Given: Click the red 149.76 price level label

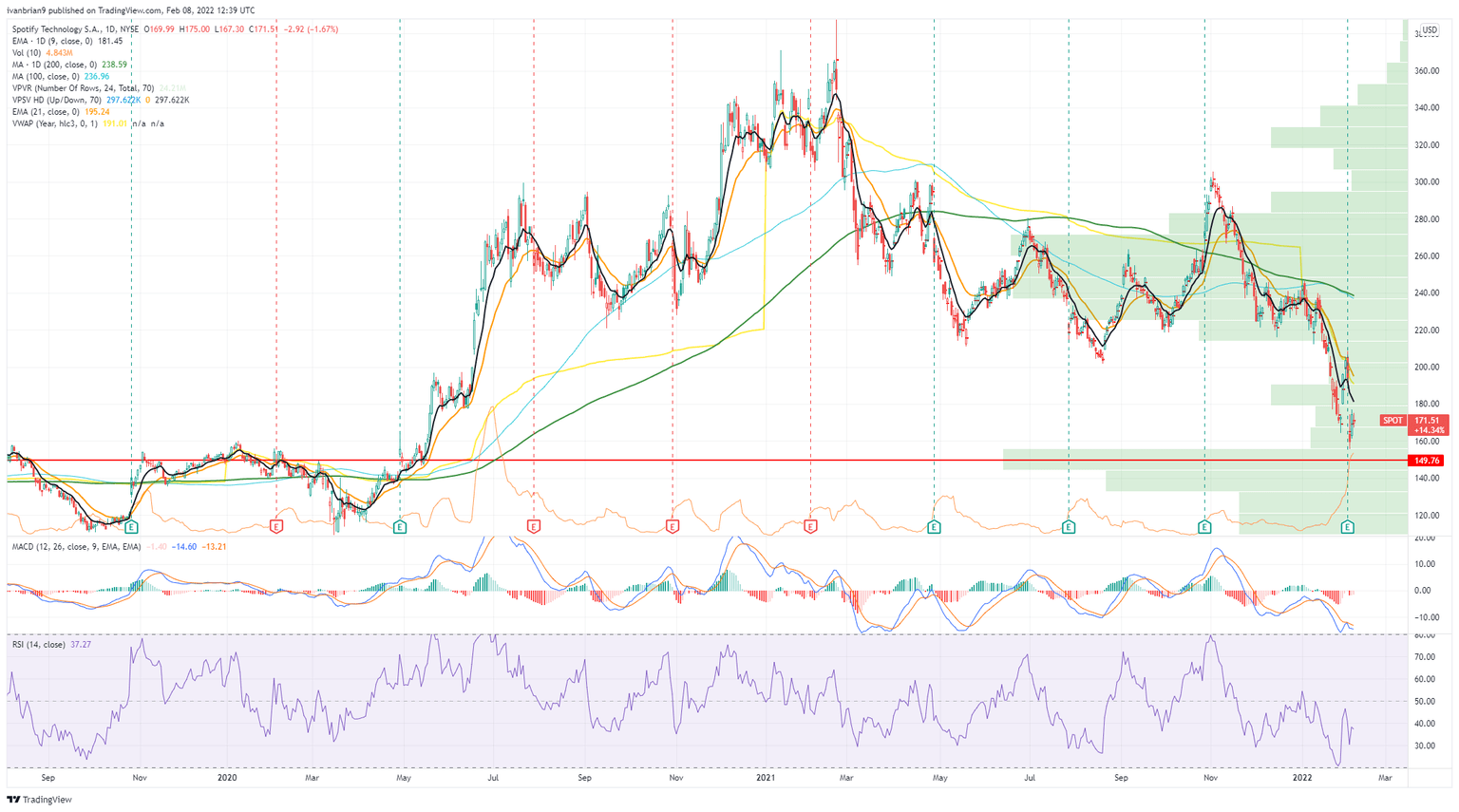Looking at the screenshot, I should tap(1428, 461).
